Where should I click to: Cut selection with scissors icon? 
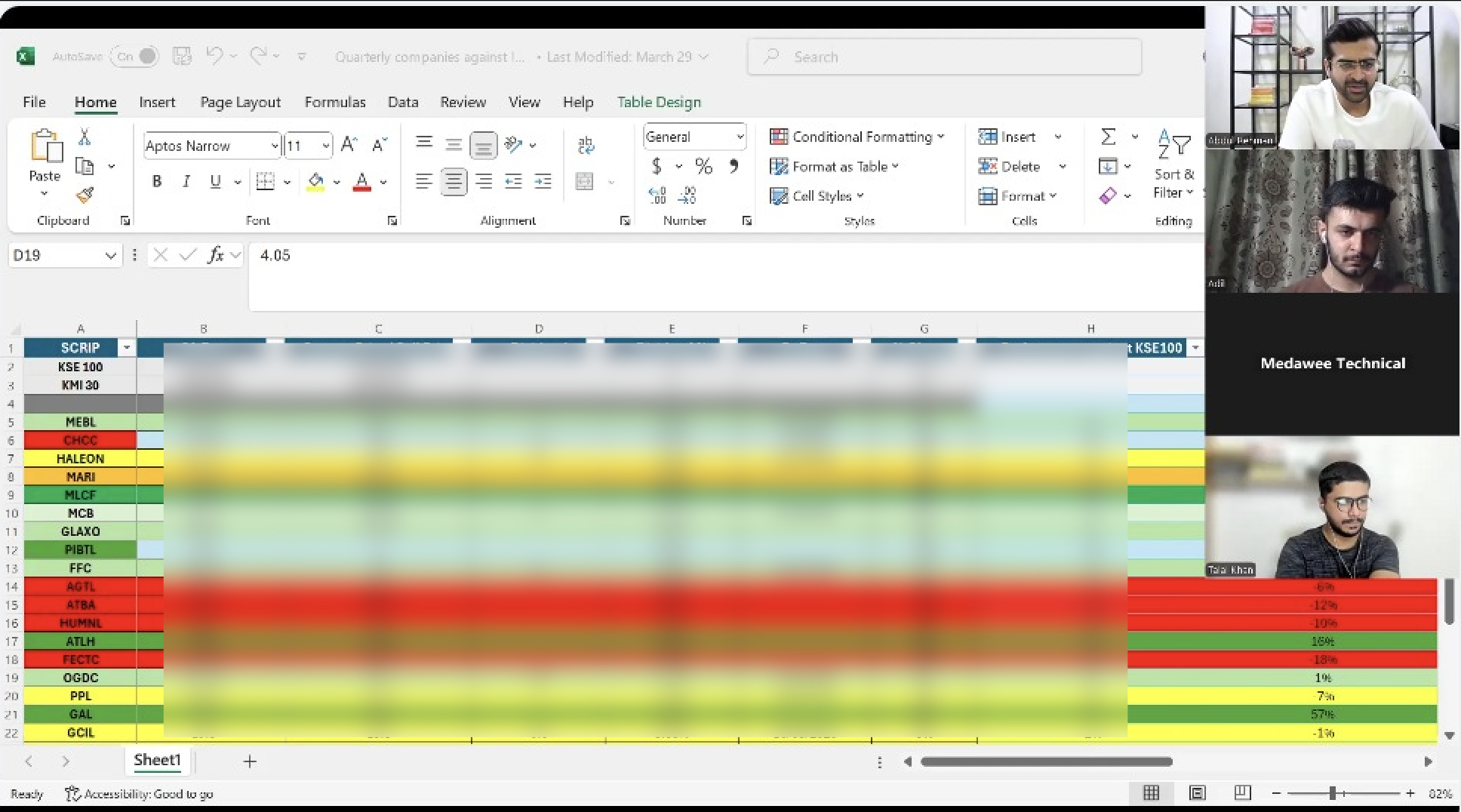click(x=85, y=137)
